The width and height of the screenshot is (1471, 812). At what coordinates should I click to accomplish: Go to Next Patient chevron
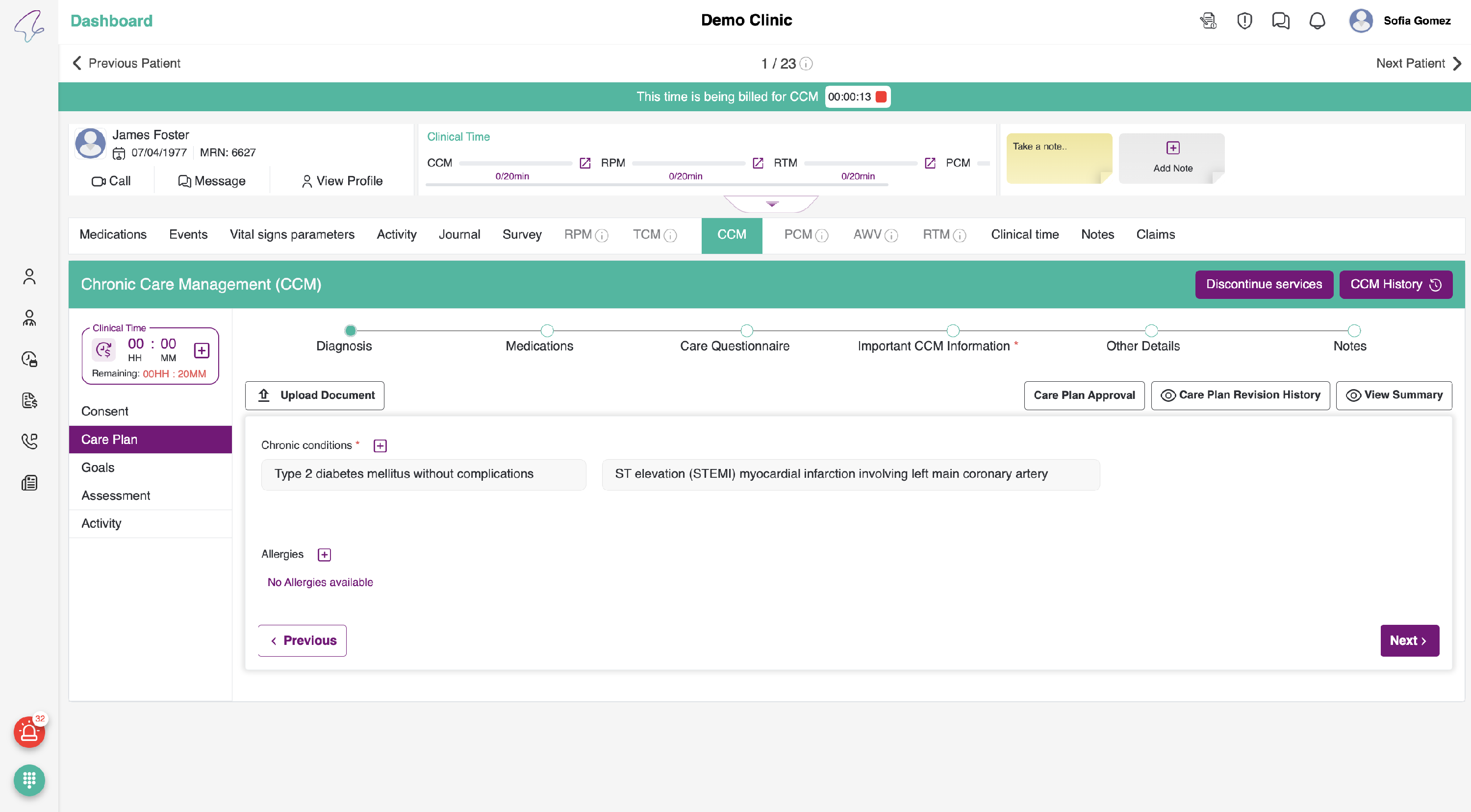pyautogui.click(x=1457, y=63)
